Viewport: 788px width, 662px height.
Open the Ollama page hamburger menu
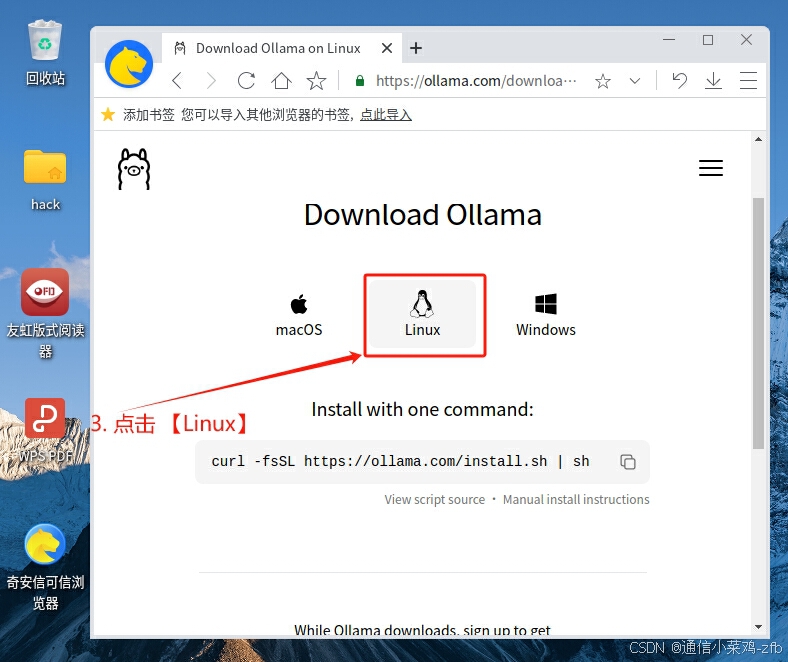711,168
